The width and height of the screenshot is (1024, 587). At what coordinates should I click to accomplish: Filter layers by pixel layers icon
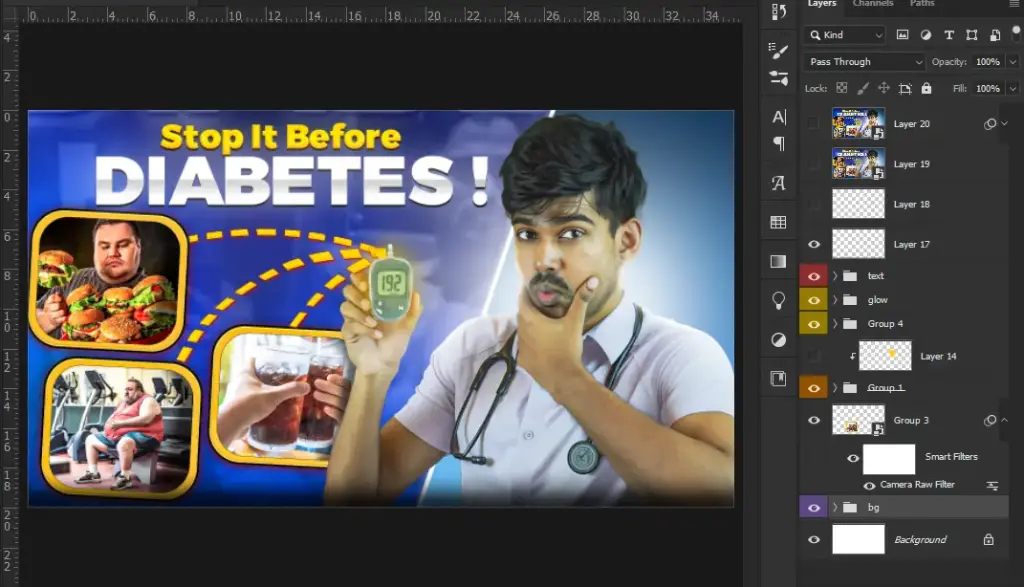903,35
